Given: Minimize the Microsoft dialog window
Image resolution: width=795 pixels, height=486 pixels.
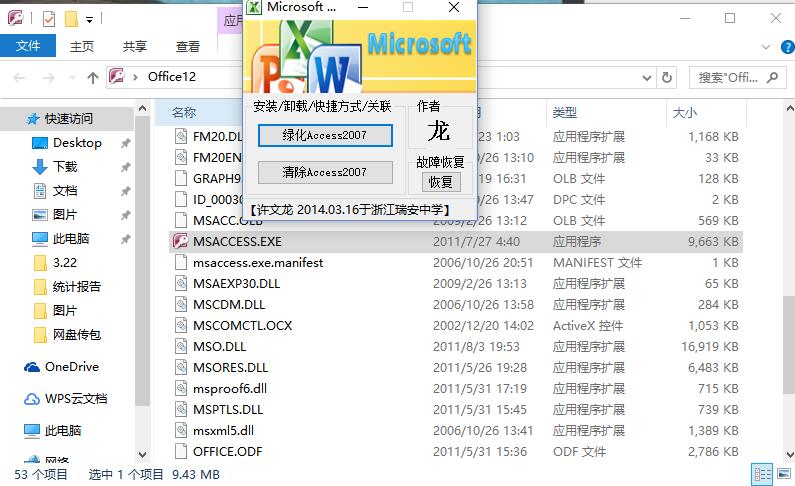Looking at the screenshot, I should click(x=363, y=7).
